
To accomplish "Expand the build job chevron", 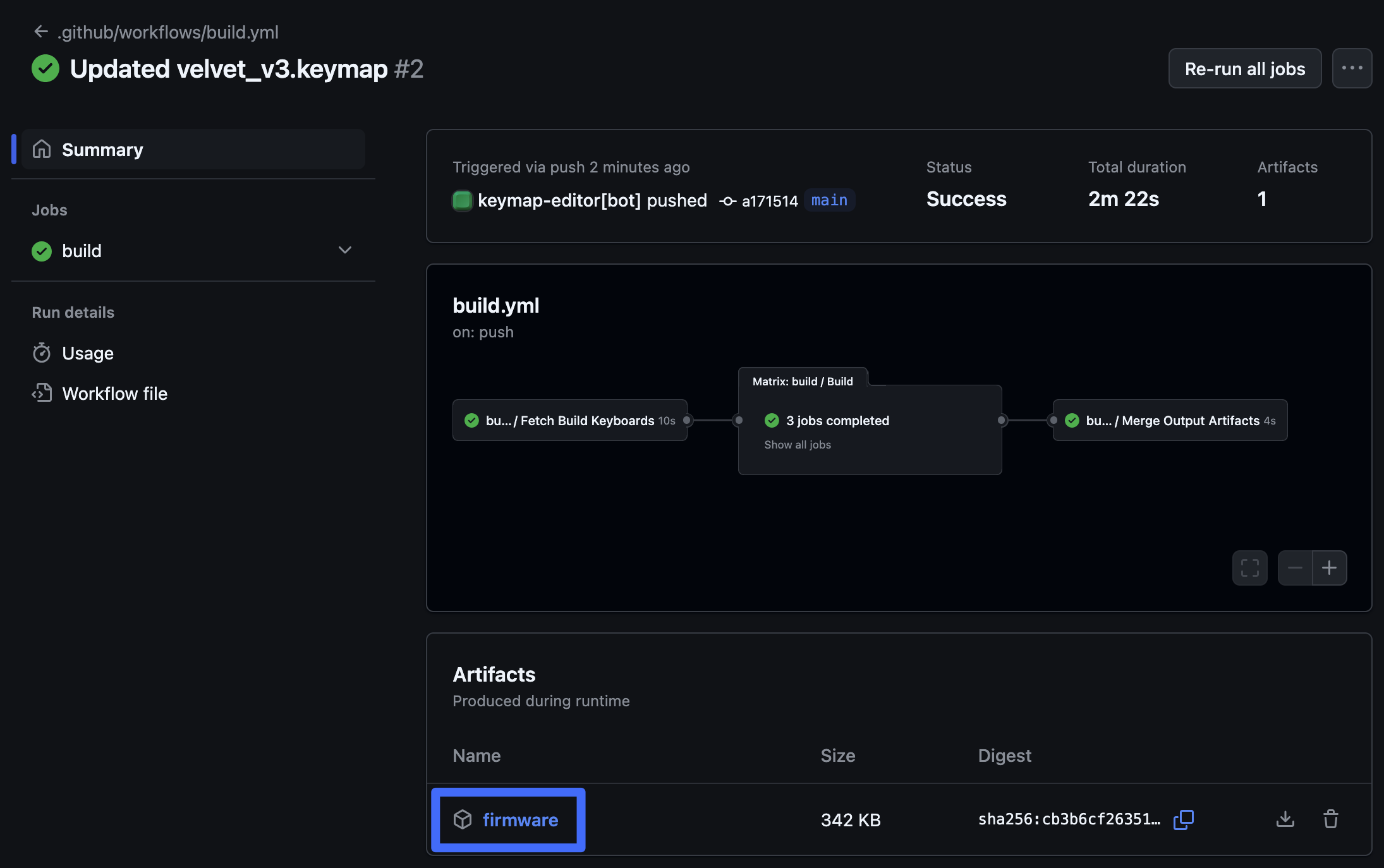I will [x=344, y=251].
